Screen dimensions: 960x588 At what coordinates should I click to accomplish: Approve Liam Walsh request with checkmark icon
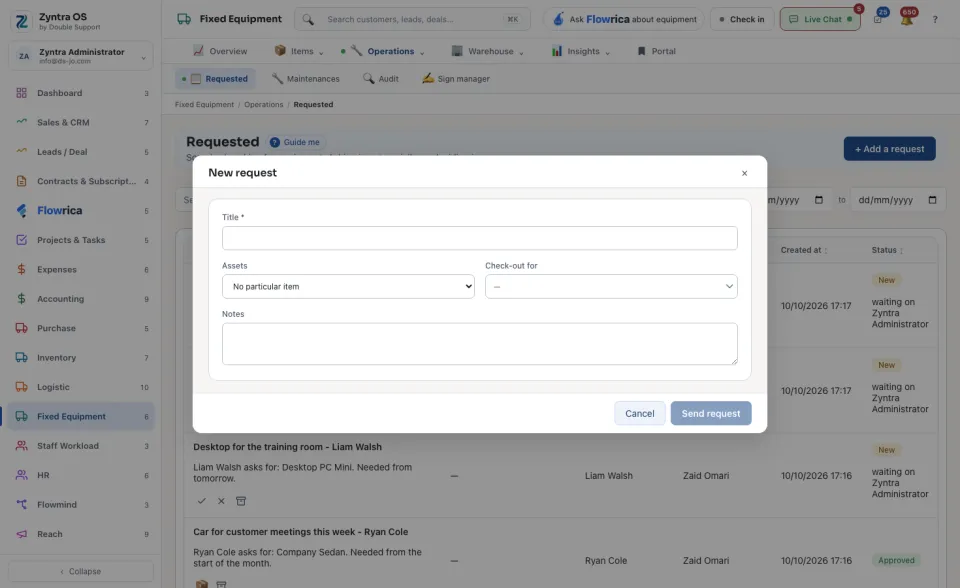click(x=201, y=501)
